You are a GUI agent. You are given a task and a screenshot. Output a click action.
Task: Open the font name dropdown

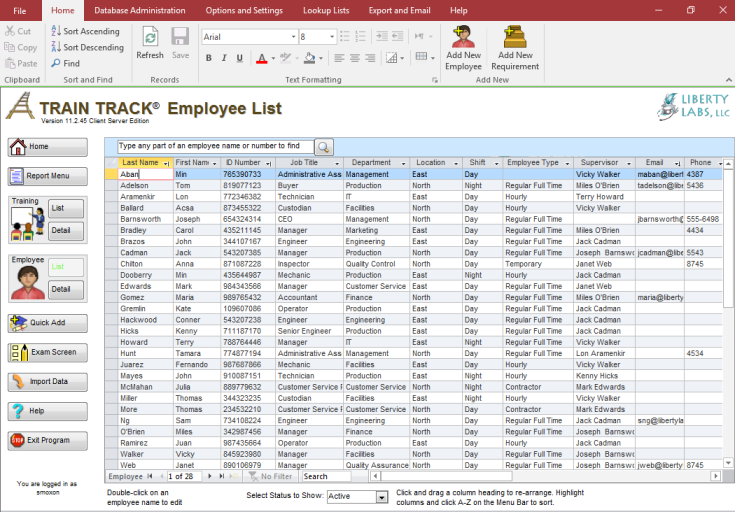[x=293, y=37]
